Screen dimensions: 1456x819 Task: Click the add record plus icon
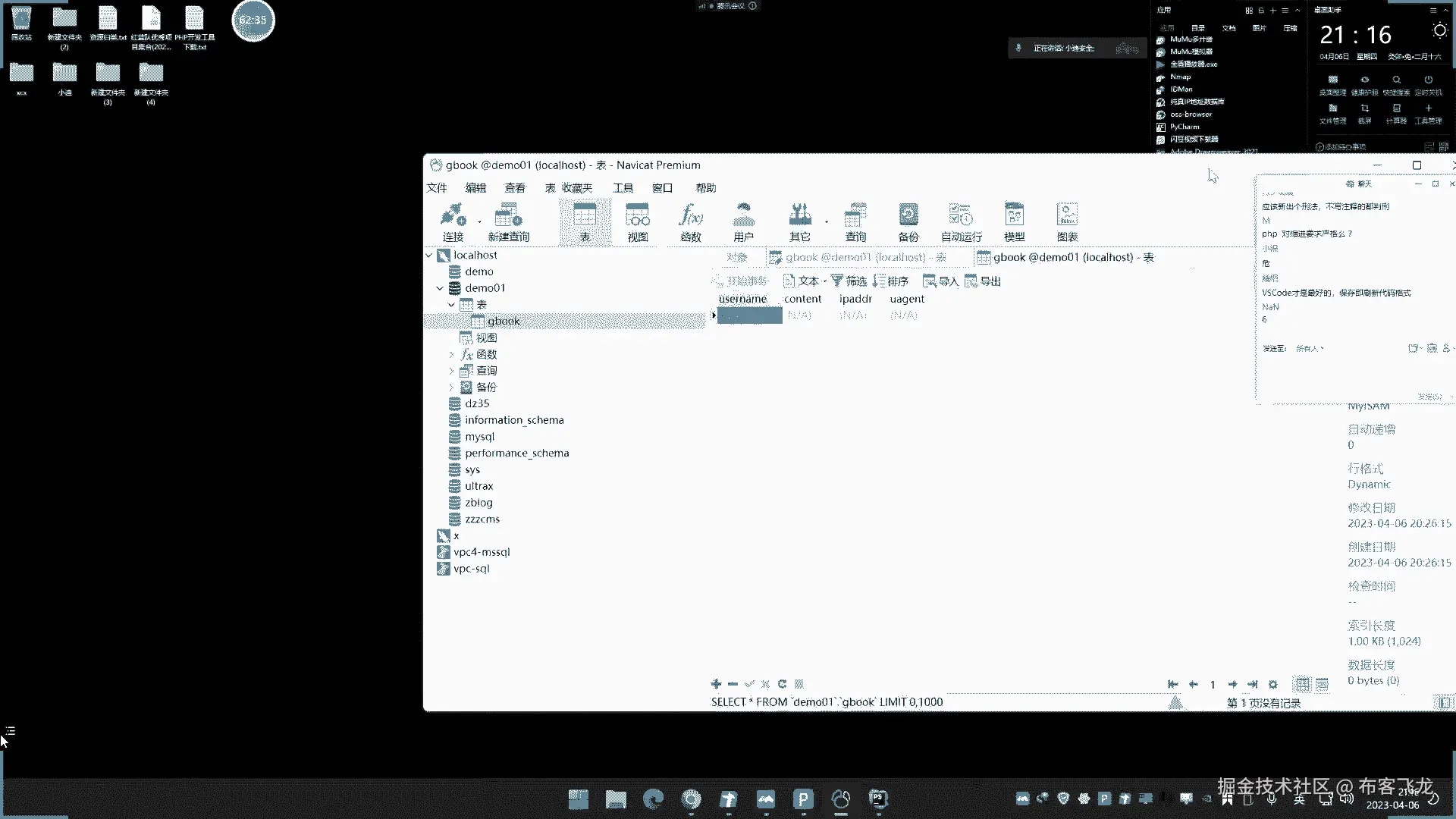click(x=716, y=684)
